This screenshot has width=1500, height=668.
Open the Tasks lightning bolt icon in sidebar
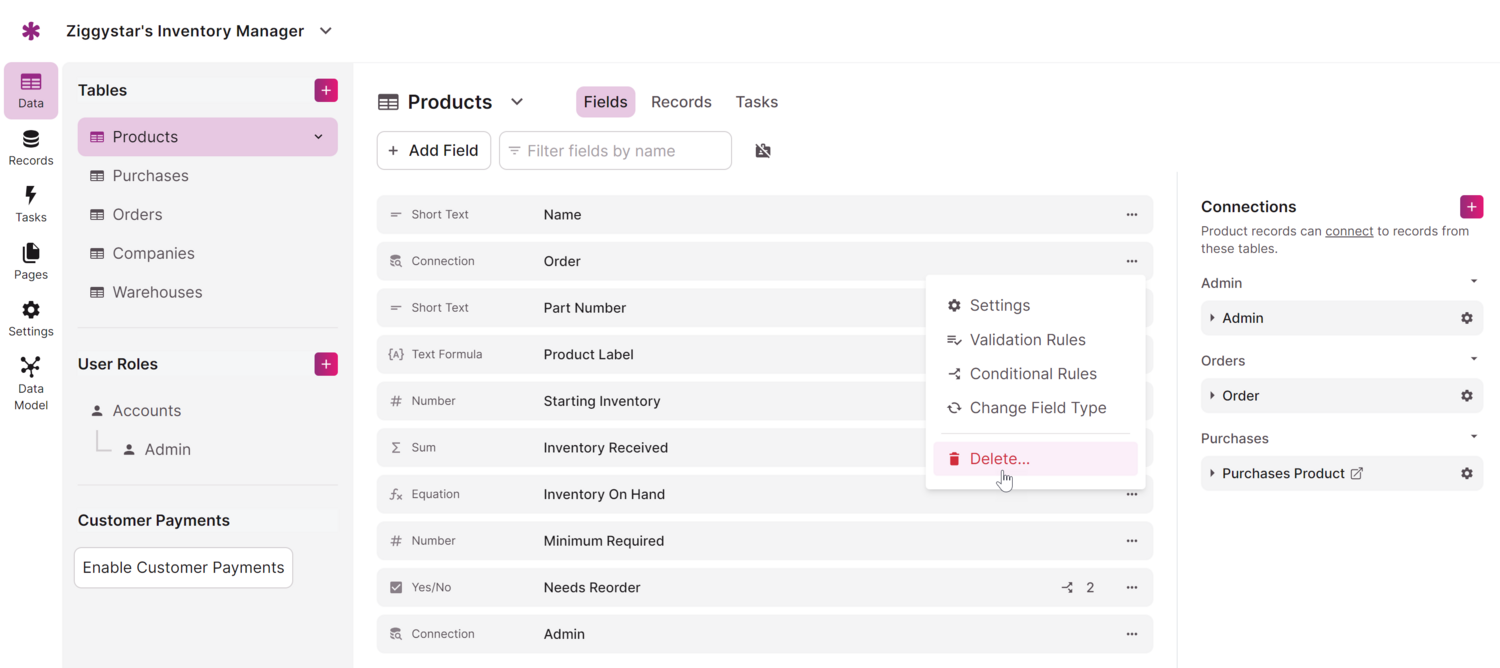coord(31,203)
